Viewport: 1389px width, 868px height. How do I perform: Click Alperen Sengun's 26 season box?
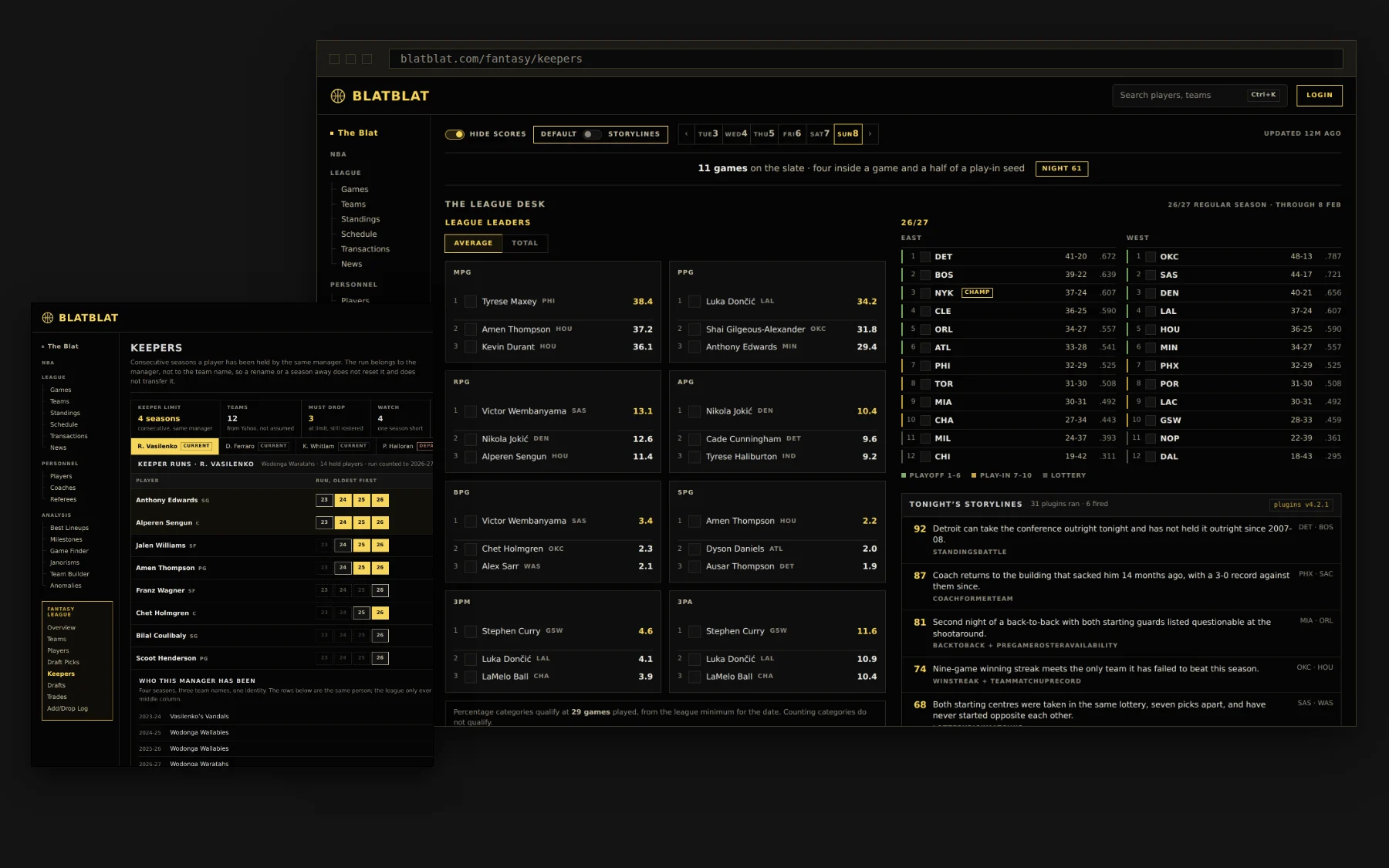[380, 522]
